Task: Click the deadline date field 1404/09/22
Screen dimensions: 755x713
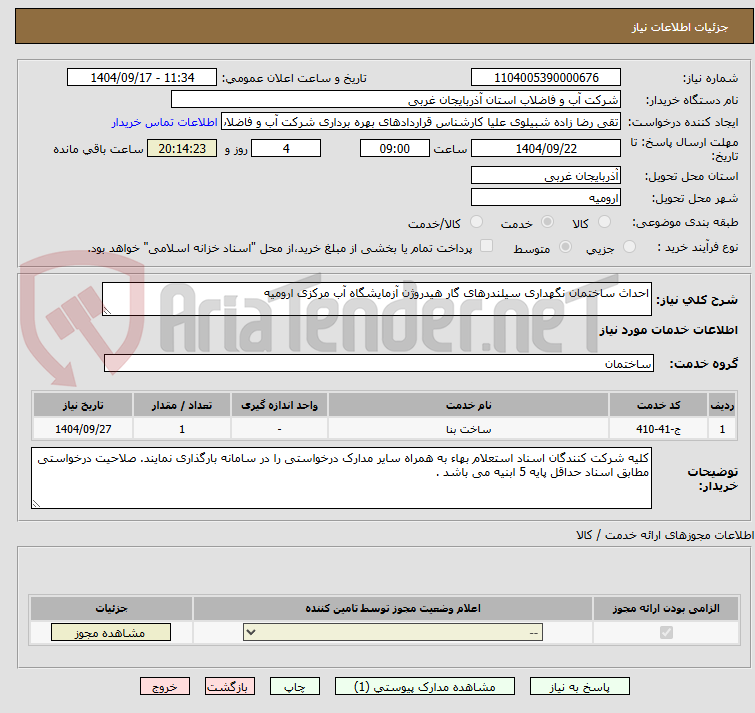Action: [x=546, y=148]
